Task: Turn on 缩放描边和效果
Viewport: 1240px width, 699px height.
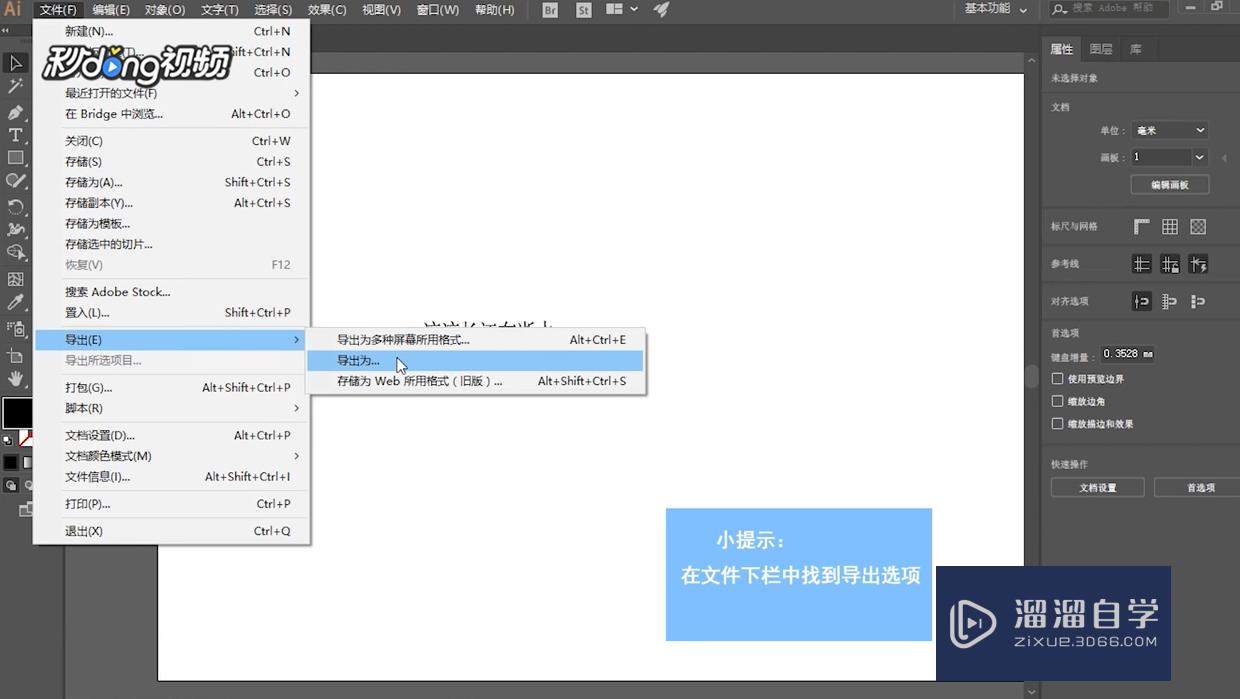Action: 1057,424
